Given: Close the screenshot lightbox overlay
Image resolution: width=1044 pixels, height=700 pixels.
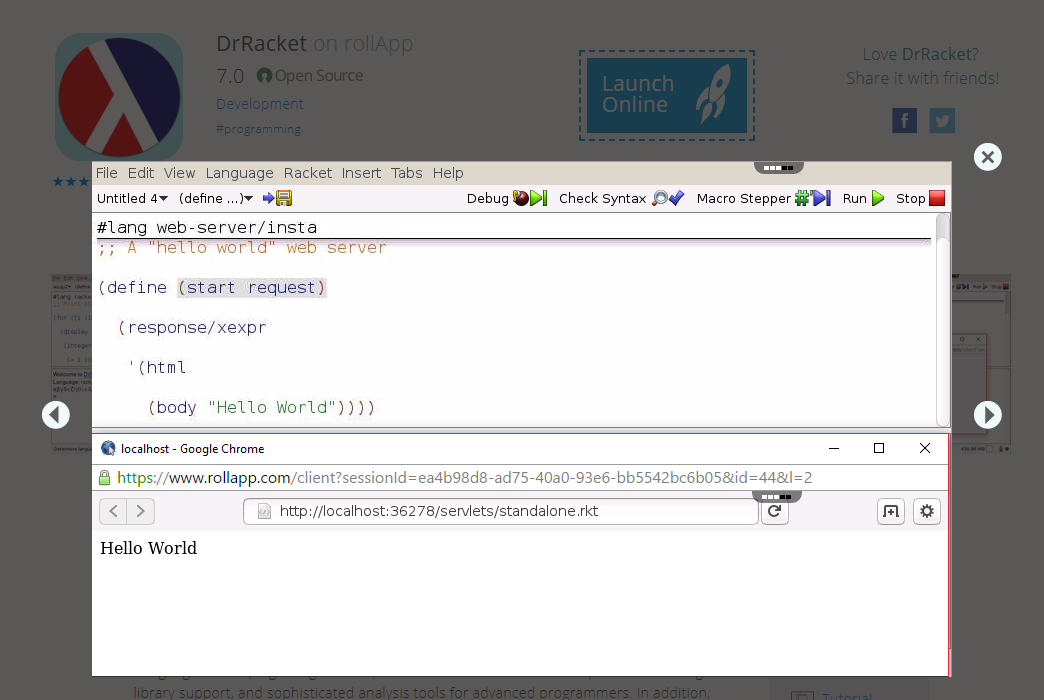Looking at the screenshot, I should point(987,157).
